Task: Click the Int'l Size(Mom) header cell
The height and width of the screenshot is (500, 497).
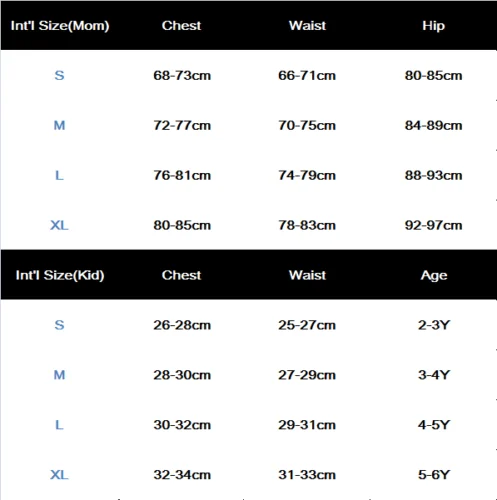Action: (60, 26)
